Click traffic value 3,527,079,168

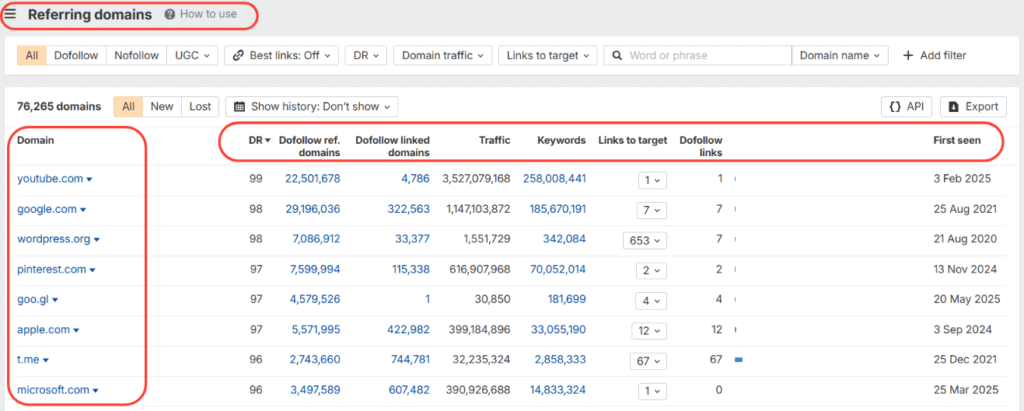click(x=476, y=178)
